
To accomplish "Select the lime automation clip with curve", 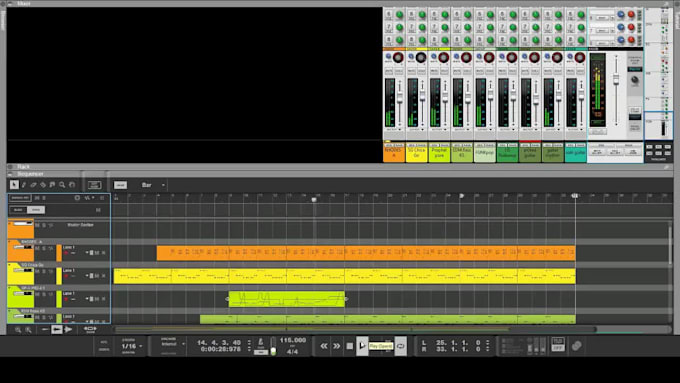I will [x=287, y=299].
